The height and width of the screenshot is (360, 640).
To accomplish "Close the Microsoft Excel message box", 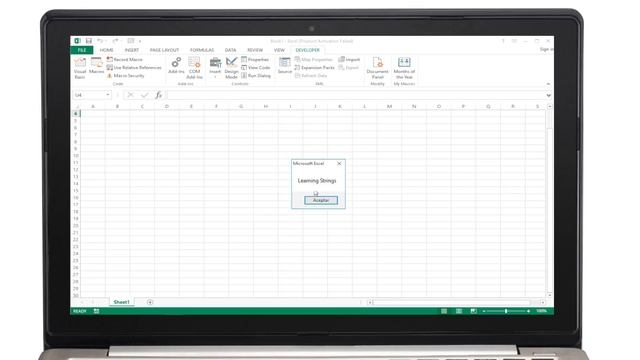I will pyautogui.click(x=339, y=163).
